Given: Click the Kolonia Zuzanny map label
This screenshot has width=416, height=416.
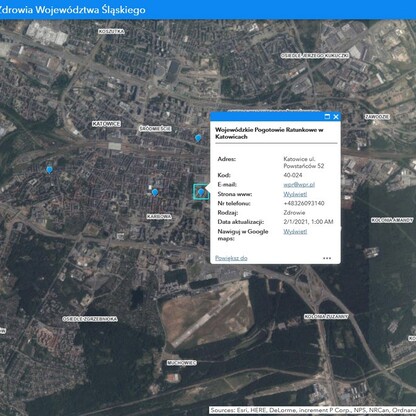Looking at the screenshot, I should point(326,316).
